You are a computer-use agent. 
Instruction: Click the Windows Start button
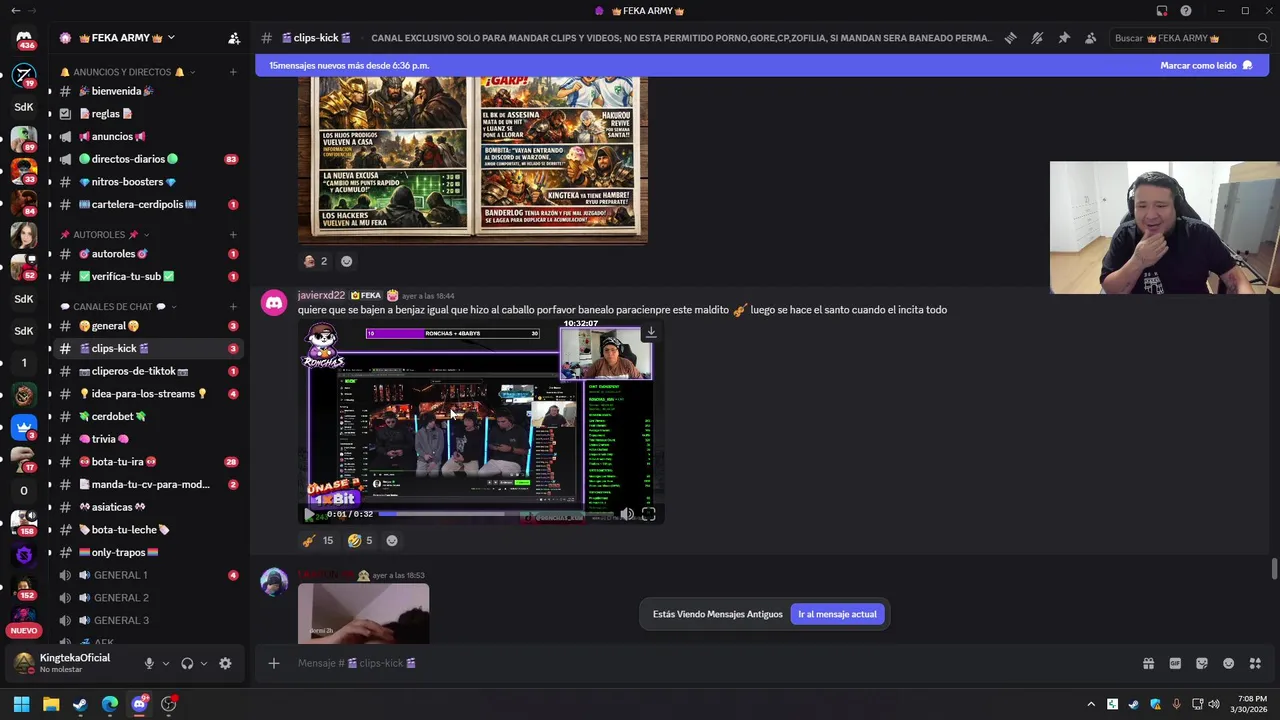(x=21, y=704)
